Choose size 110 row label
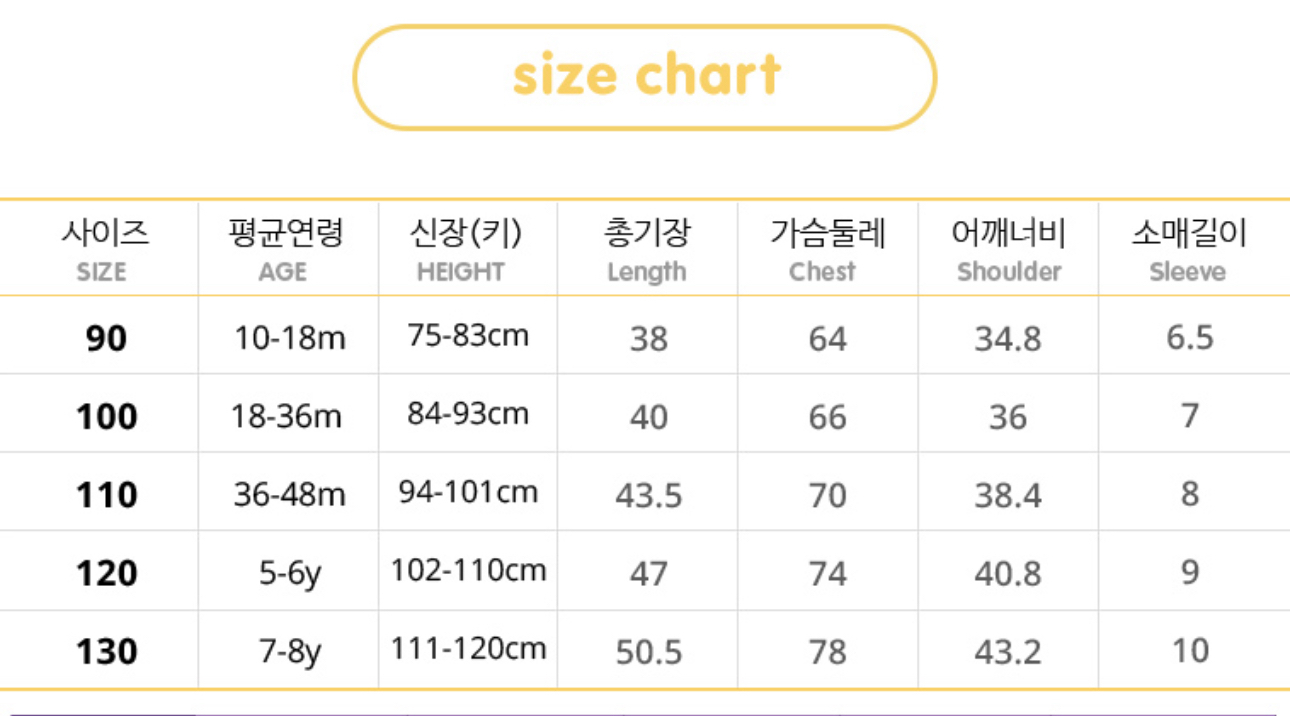The height and width of the screenshot is (716, 1290). [x=106, y=494]
